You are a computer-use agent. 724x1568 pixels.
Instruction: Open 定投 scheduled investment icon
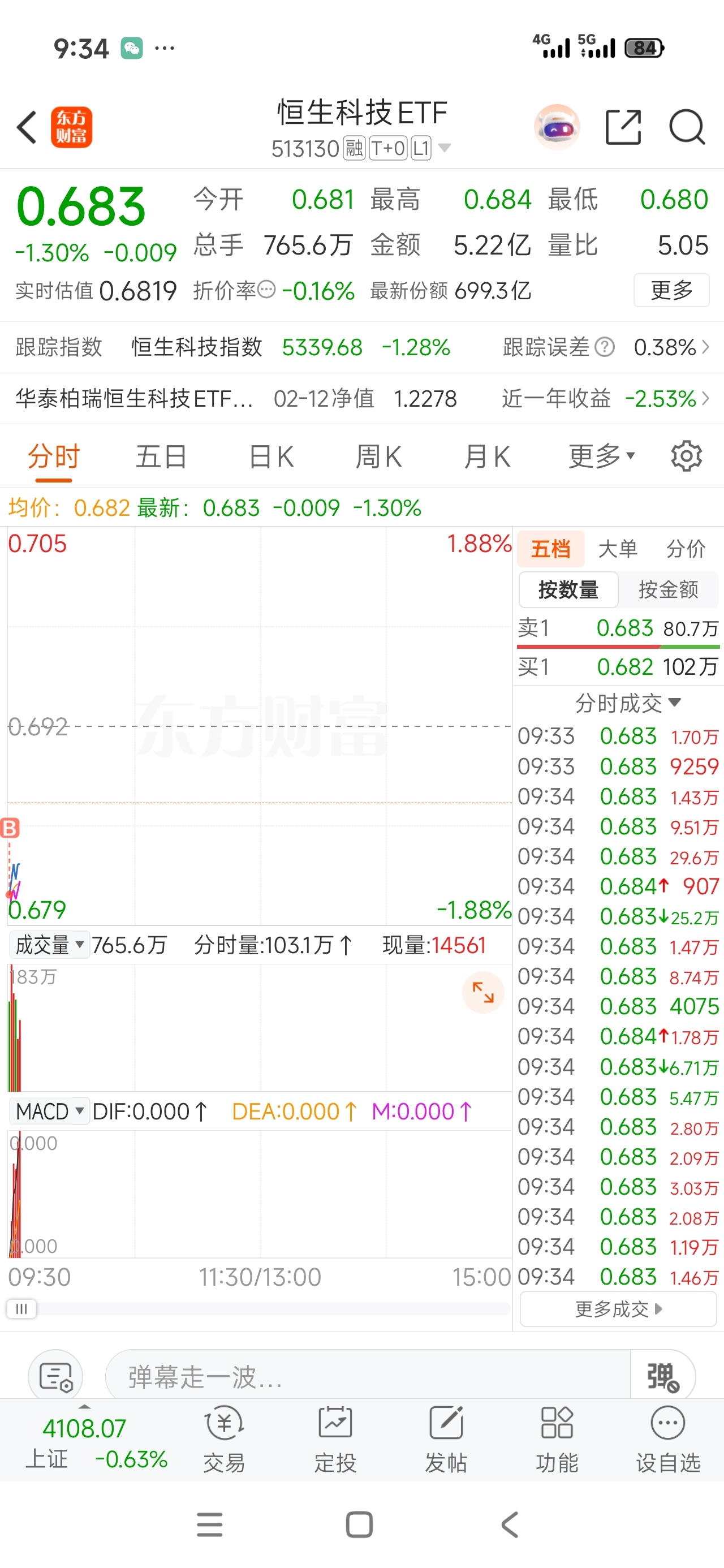point(335,1439)
